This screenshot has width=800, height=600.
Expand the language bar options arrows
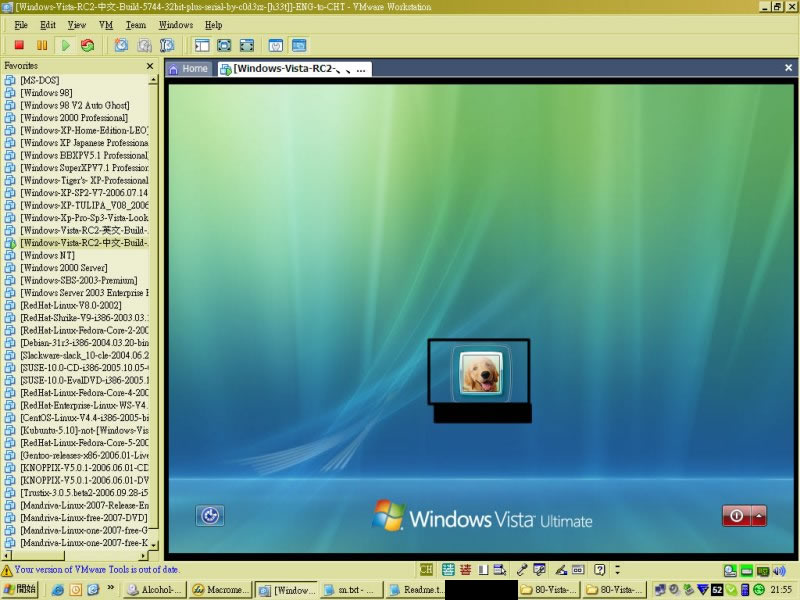(617, 569)
